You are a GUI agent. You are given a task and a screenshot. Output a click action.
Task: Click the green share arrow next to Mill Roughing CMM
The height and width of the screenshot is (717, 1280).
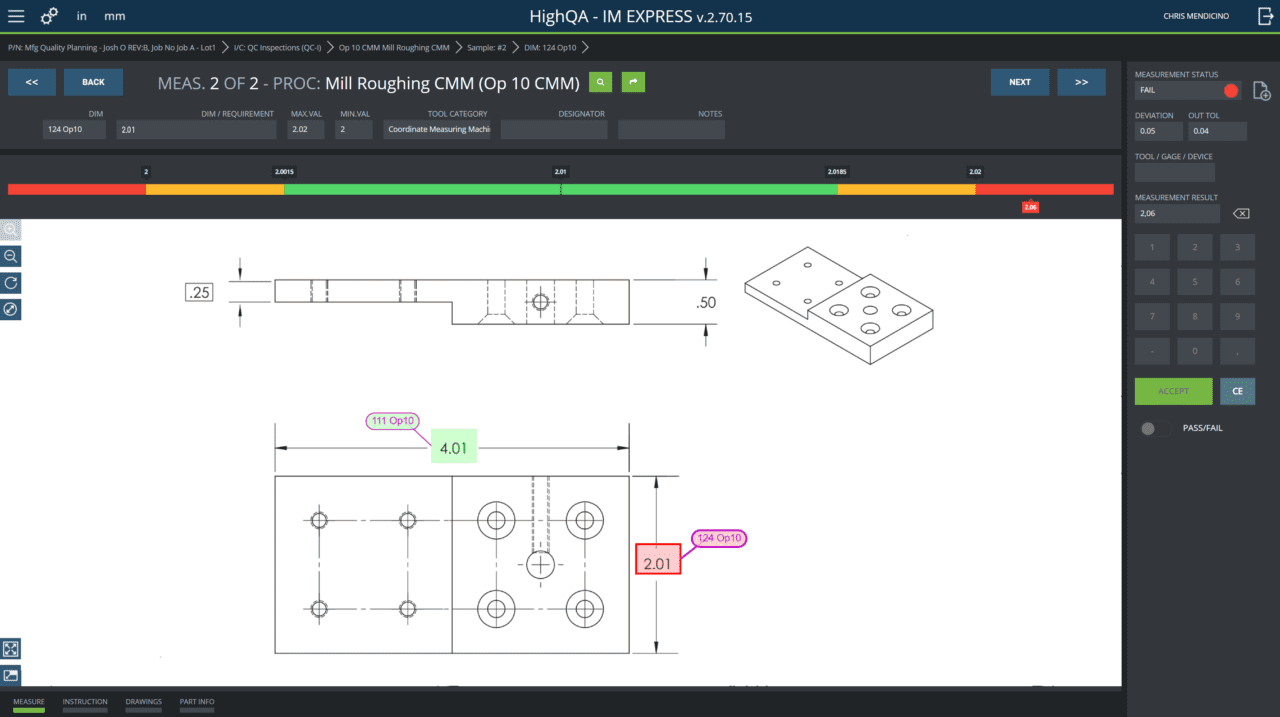tap(632, 82)
